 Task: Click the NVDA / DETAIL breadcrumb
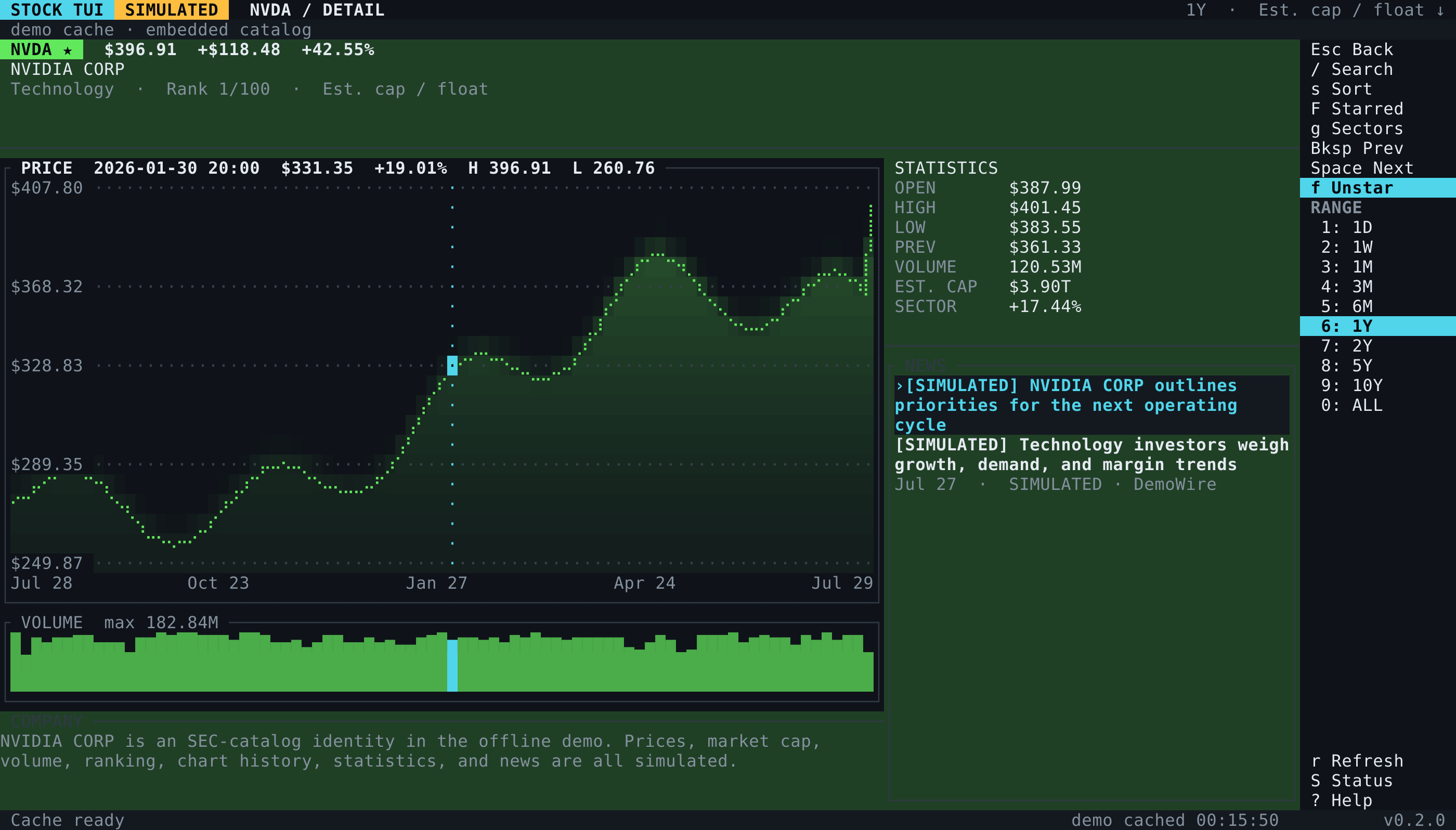click(x=317, y=10)
